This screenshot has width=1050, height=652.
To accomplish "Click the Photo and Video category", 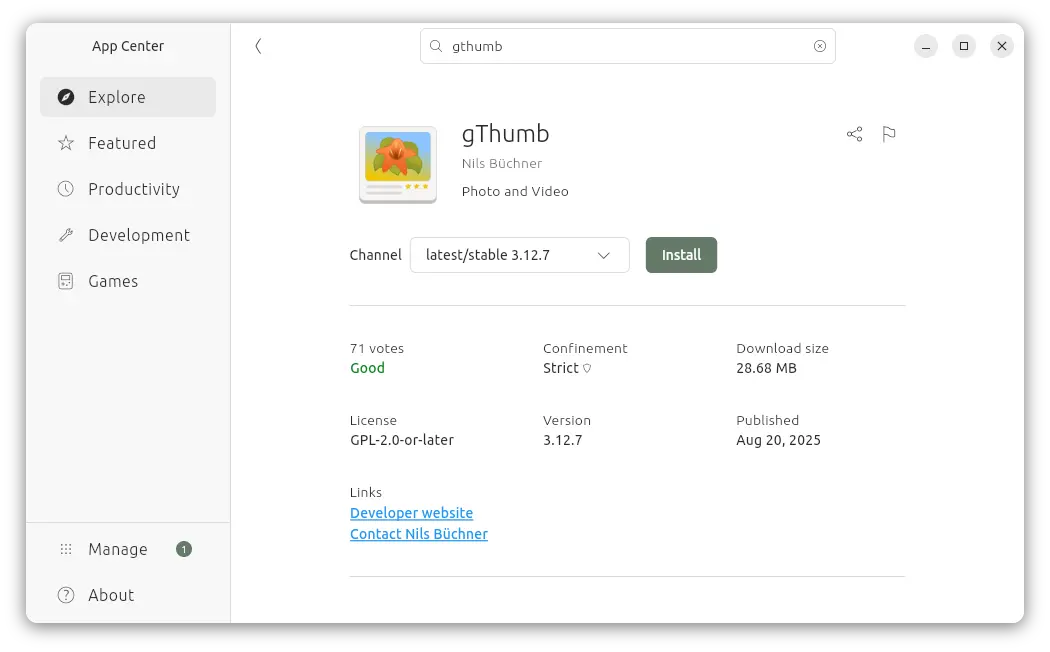I will click(515, 191).
